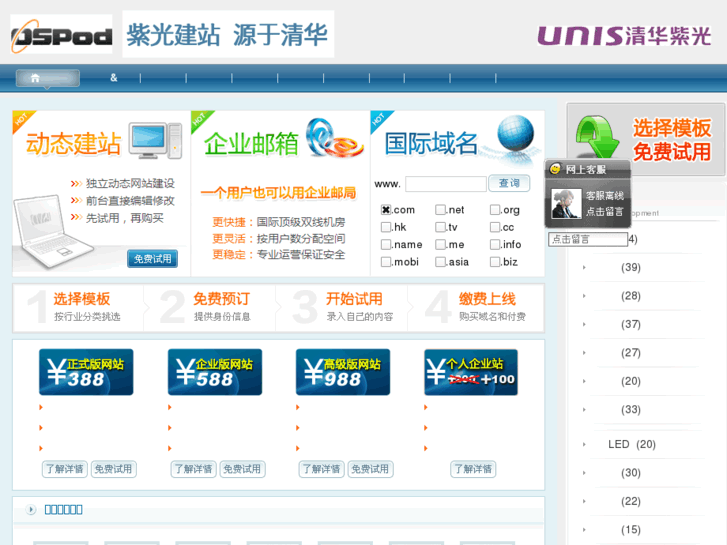
Task: Check the .asia domain checkbox
Action: click(440, 262)
